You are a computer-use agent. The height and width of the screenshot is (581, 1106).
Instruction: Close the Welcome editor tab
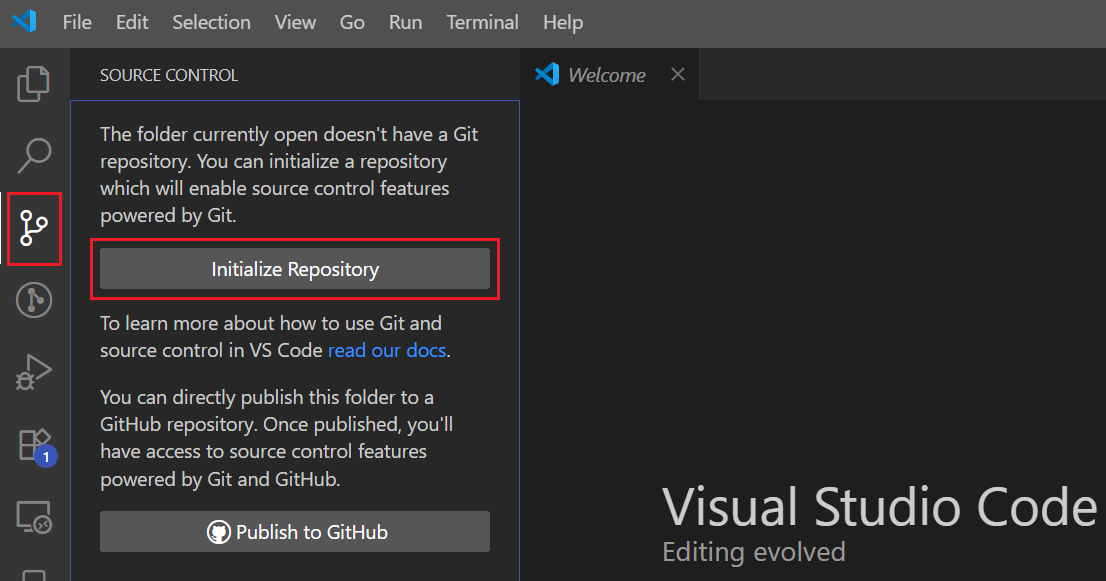678,75
